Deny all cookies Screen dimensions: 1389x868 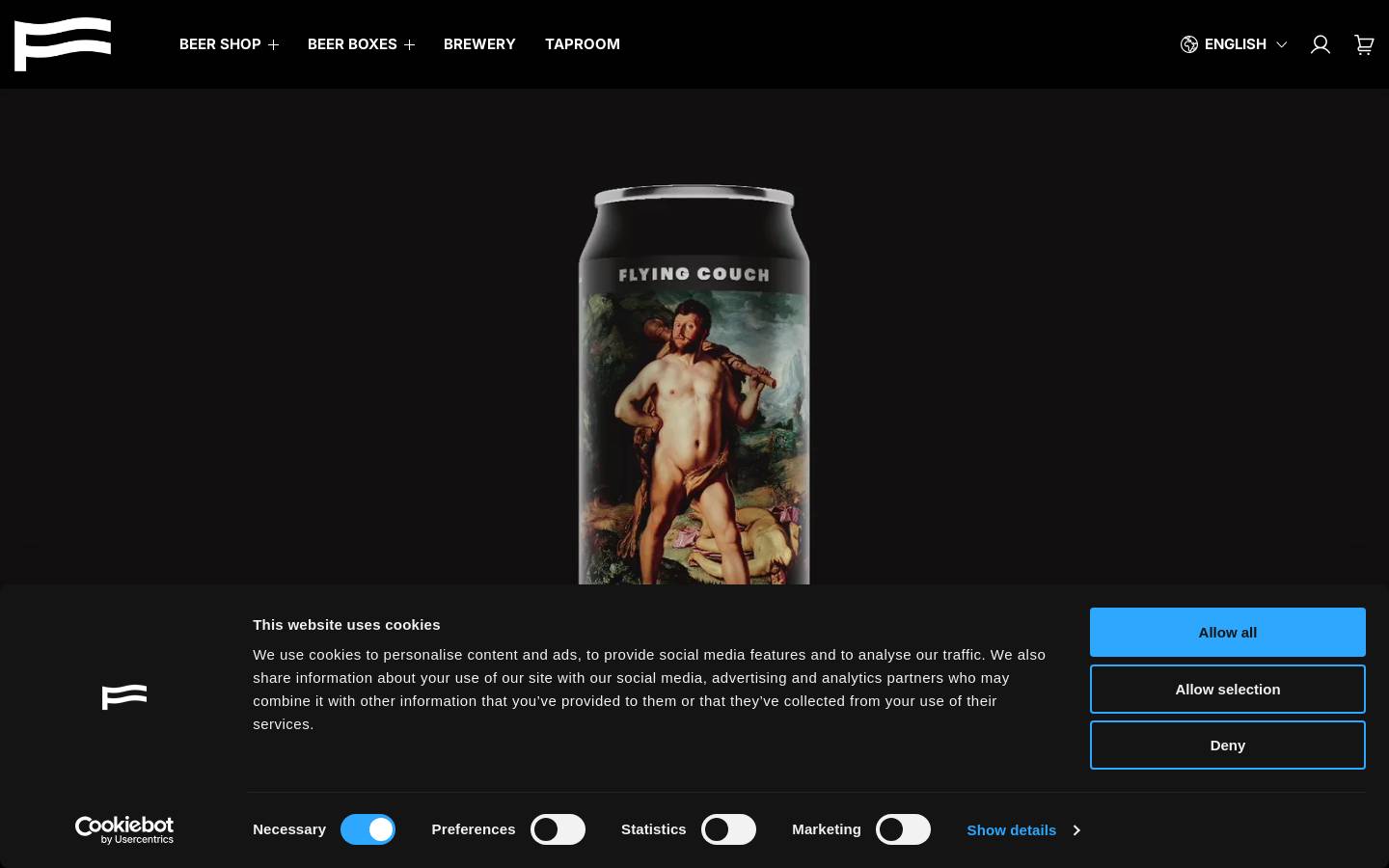(1228, 745)
